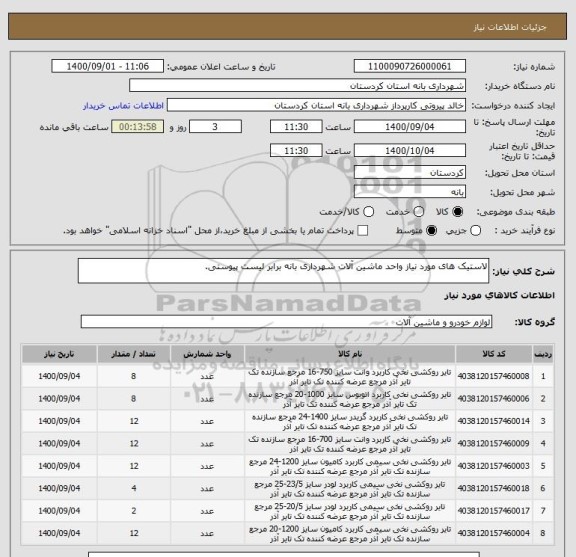
Task: Select the جزیی purchase type radio
Action: coord(476,231)
